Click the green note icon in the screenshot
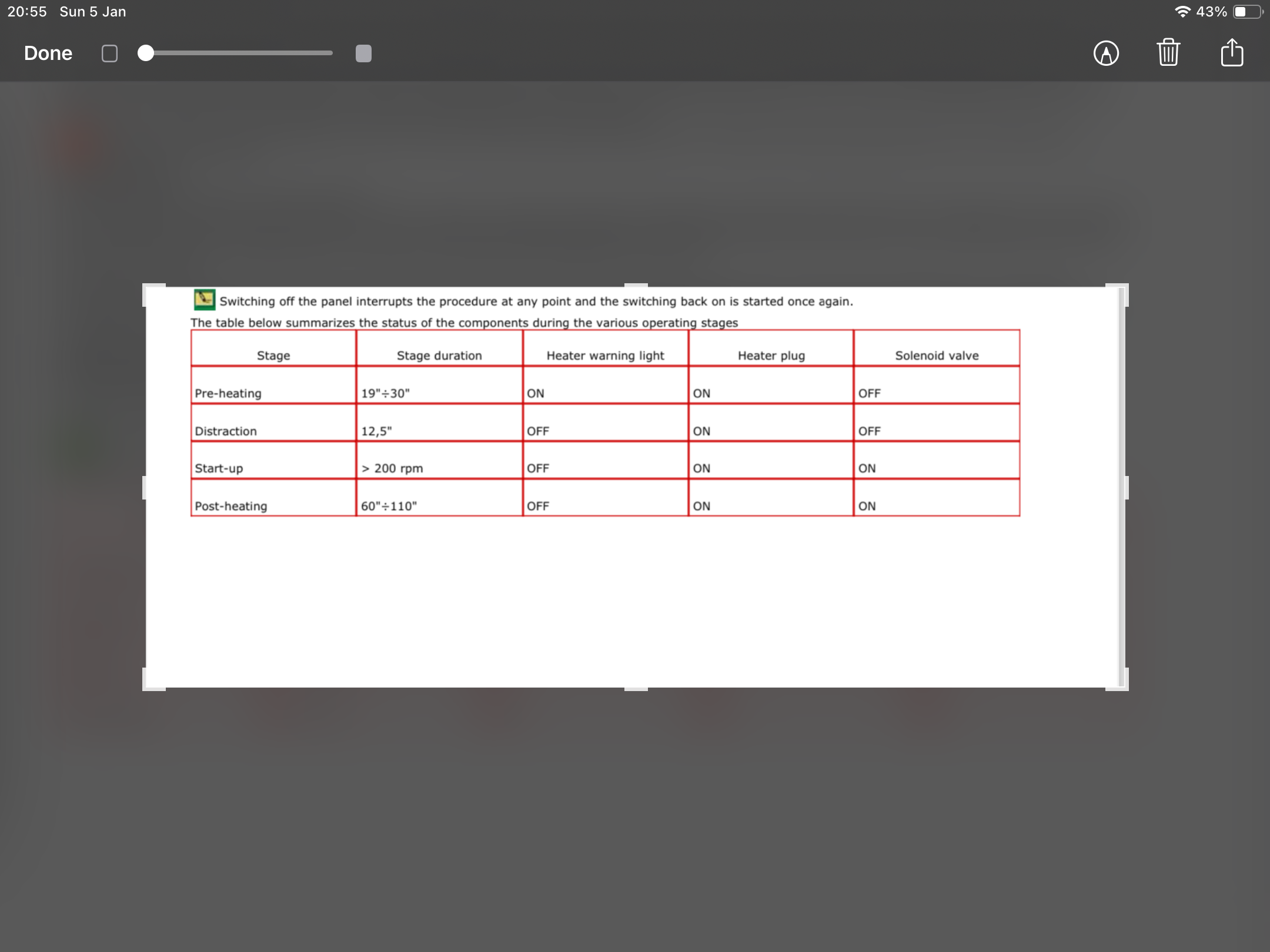Image resolution: width=1270 pixels, height=952 pixels. pyautogui.click(x=204, y=300)
